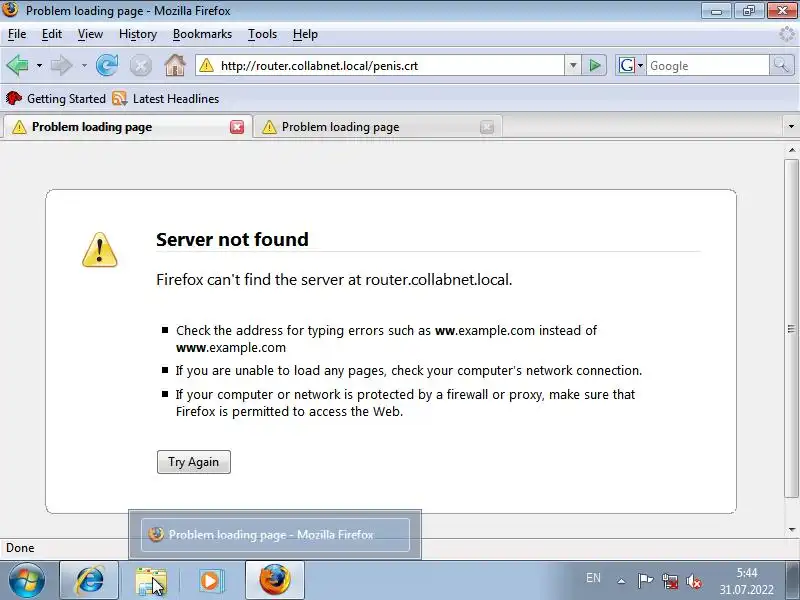This screenshot has height=600, width=800.
Task: Click the vertical scrollbar down arrow
Action: 791,530
